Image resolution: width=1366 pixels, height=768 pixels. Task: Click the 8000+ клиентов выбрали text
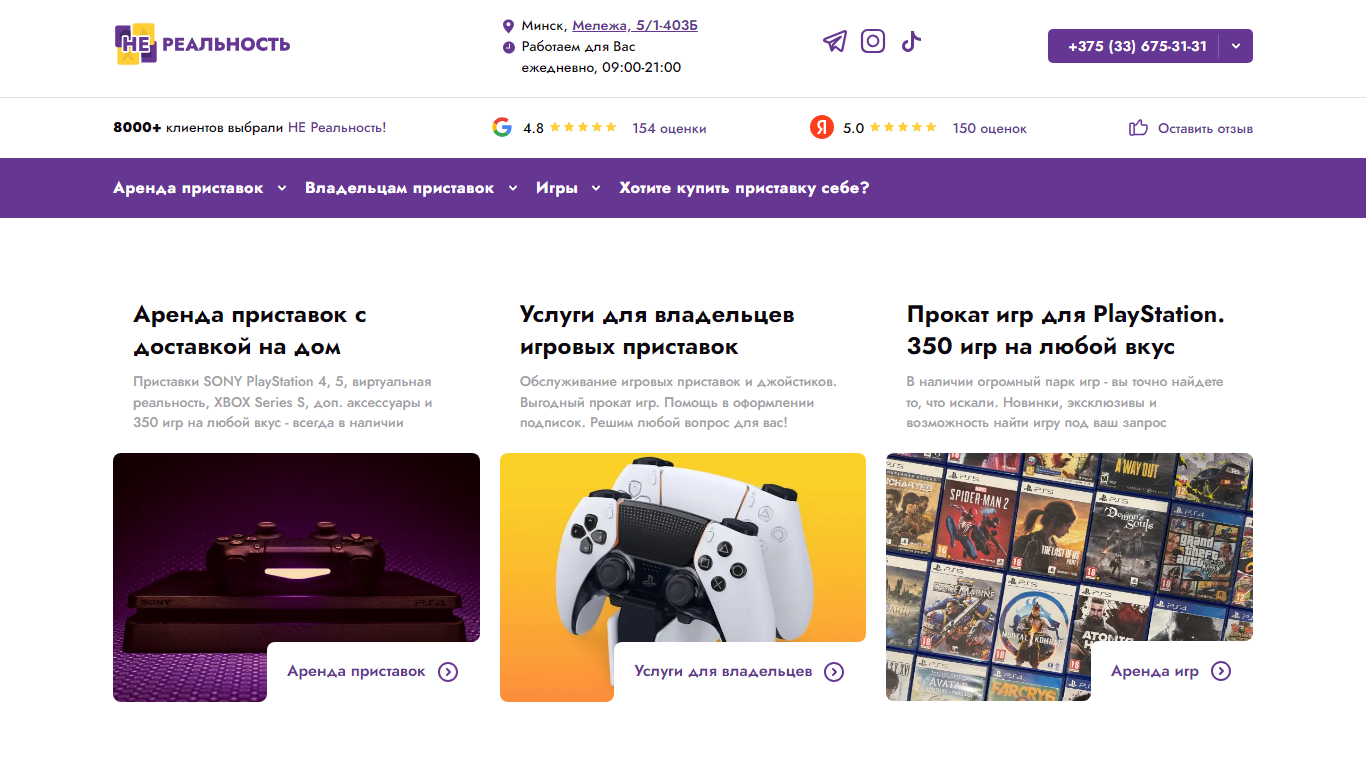coord(249,127)
